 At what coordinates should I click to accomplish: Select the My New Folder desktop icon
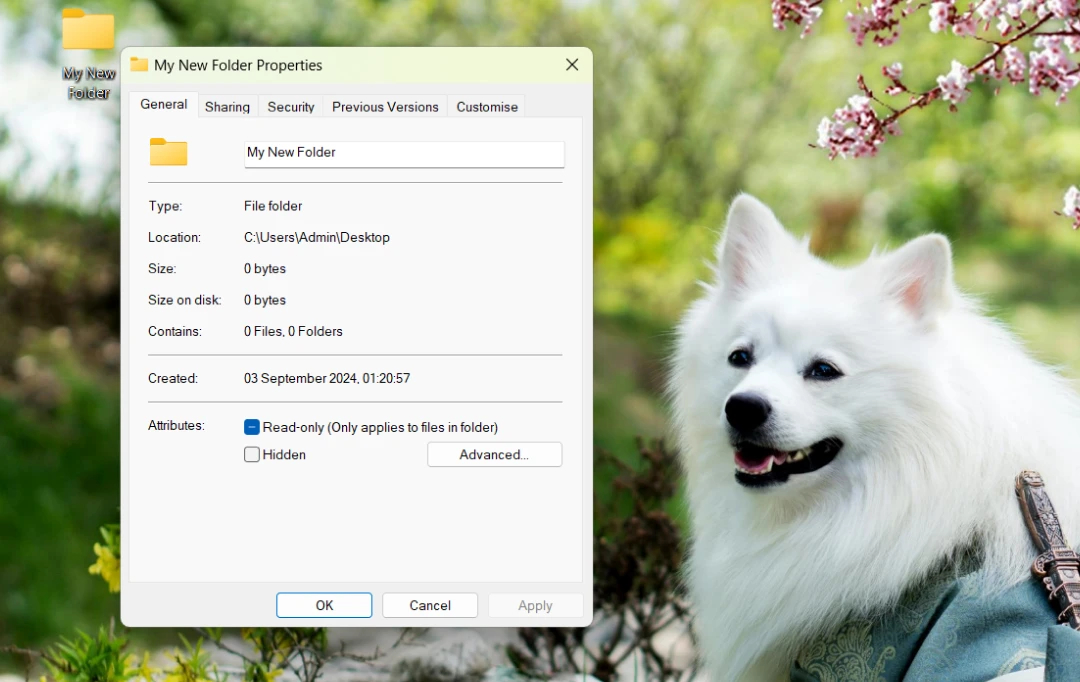pyautogui.click(x=88, y=30)
